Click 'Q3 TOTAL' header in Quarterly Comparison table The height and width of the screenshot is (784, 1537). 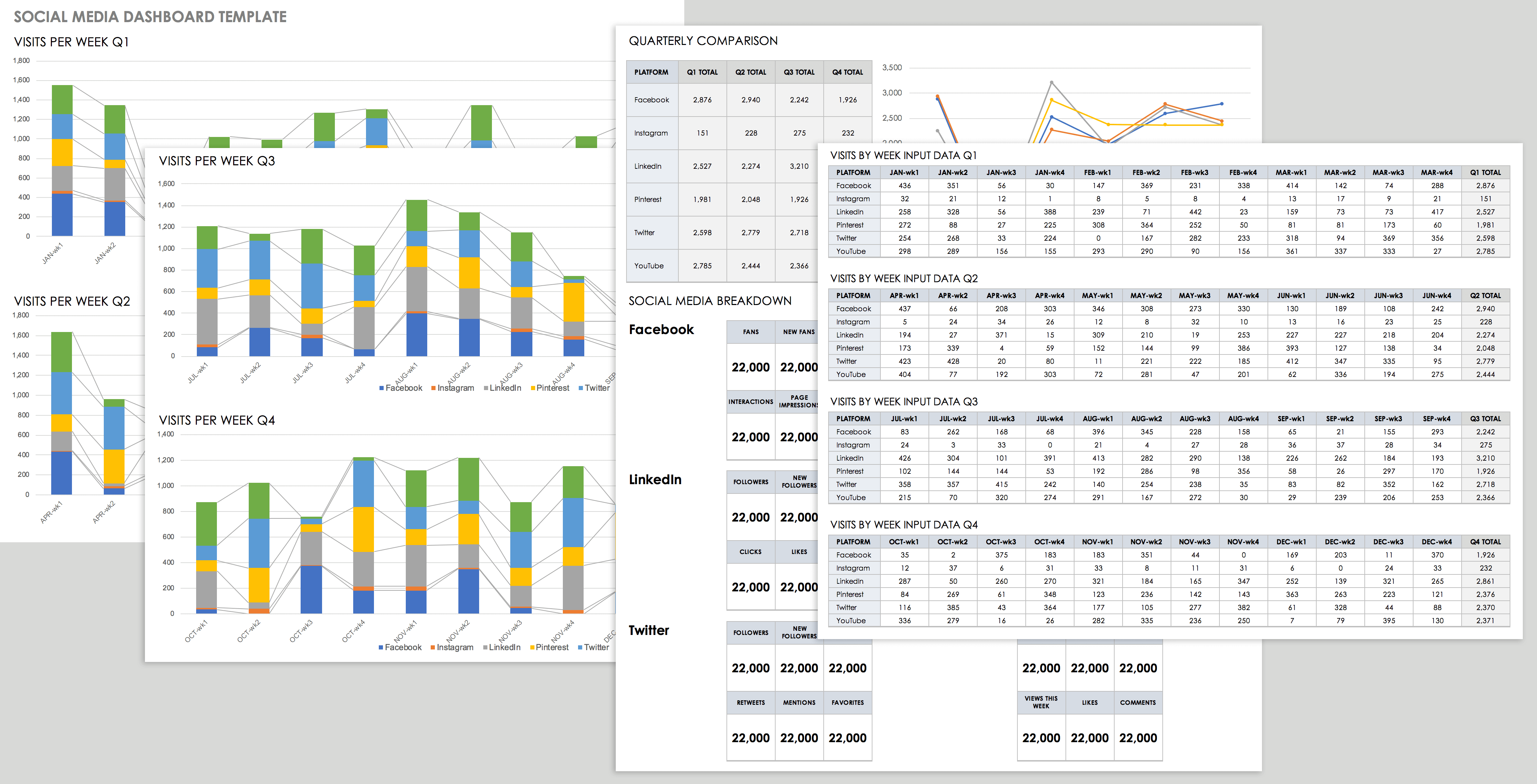(x=799, y=72)
